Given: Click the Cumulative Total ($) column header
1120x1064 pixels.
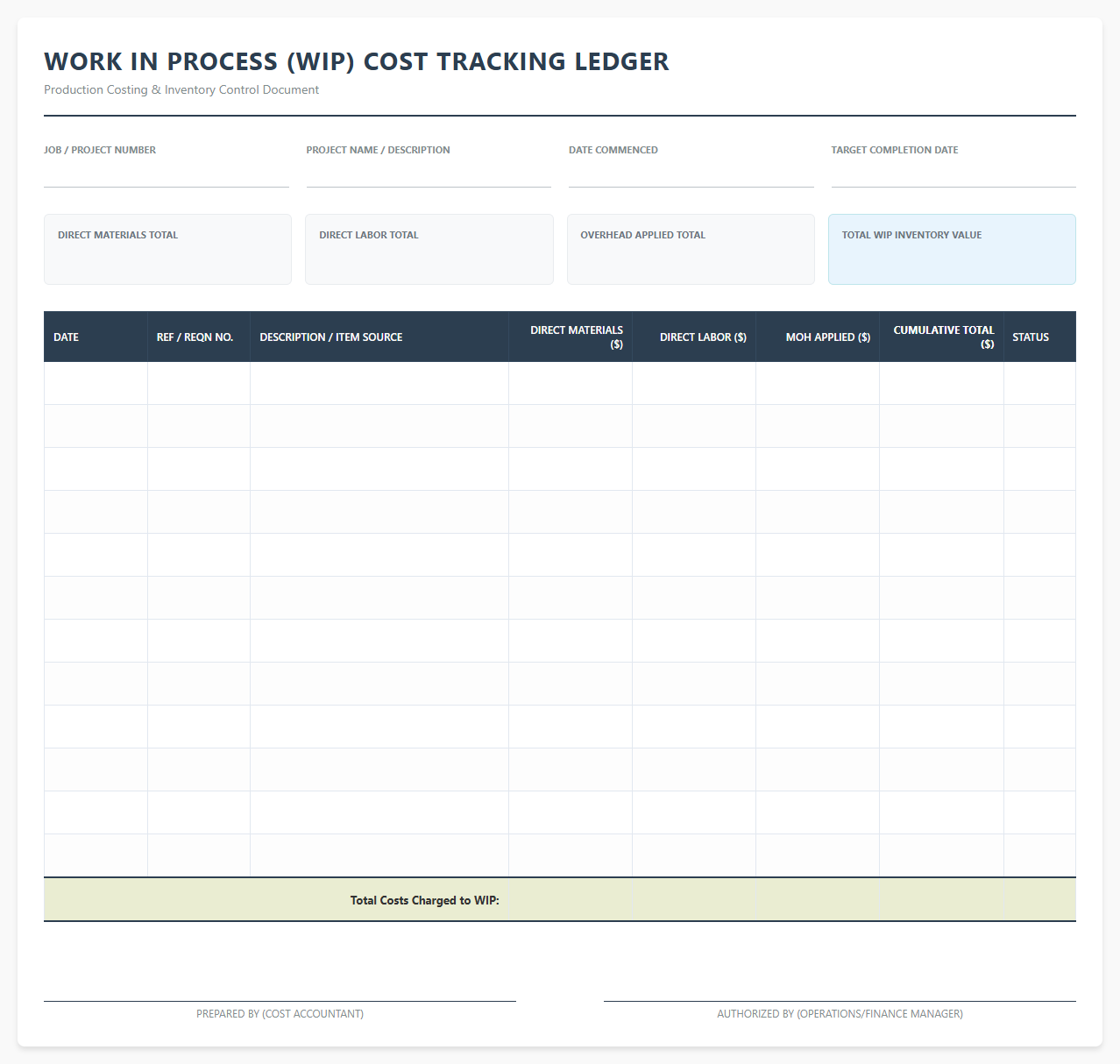Looking at the screenshot, I should [x=942, y=337].
